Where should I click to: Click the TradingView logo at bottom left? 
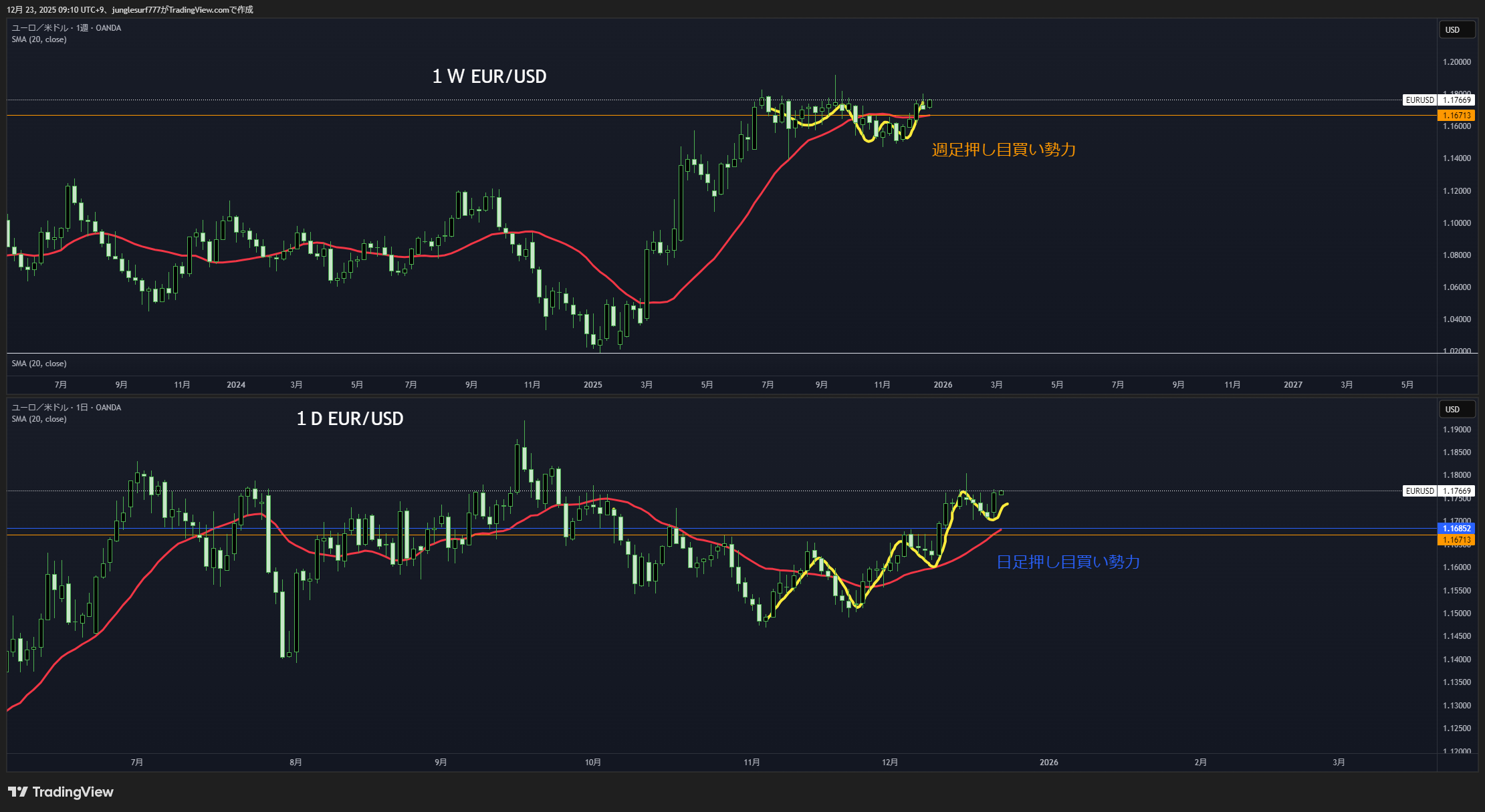[x=61, y=792]
